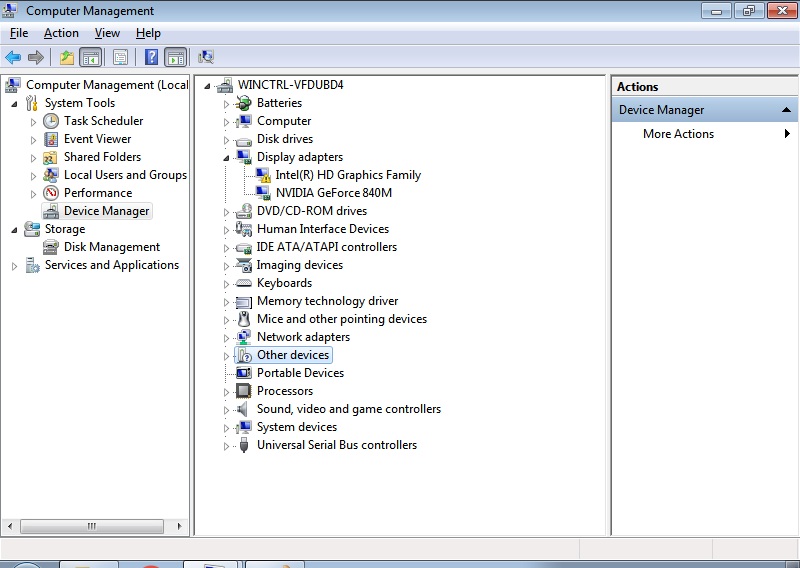Click the grey Forward arrow in the toolbar
800x568 pixels.
(x=36, y=57)
